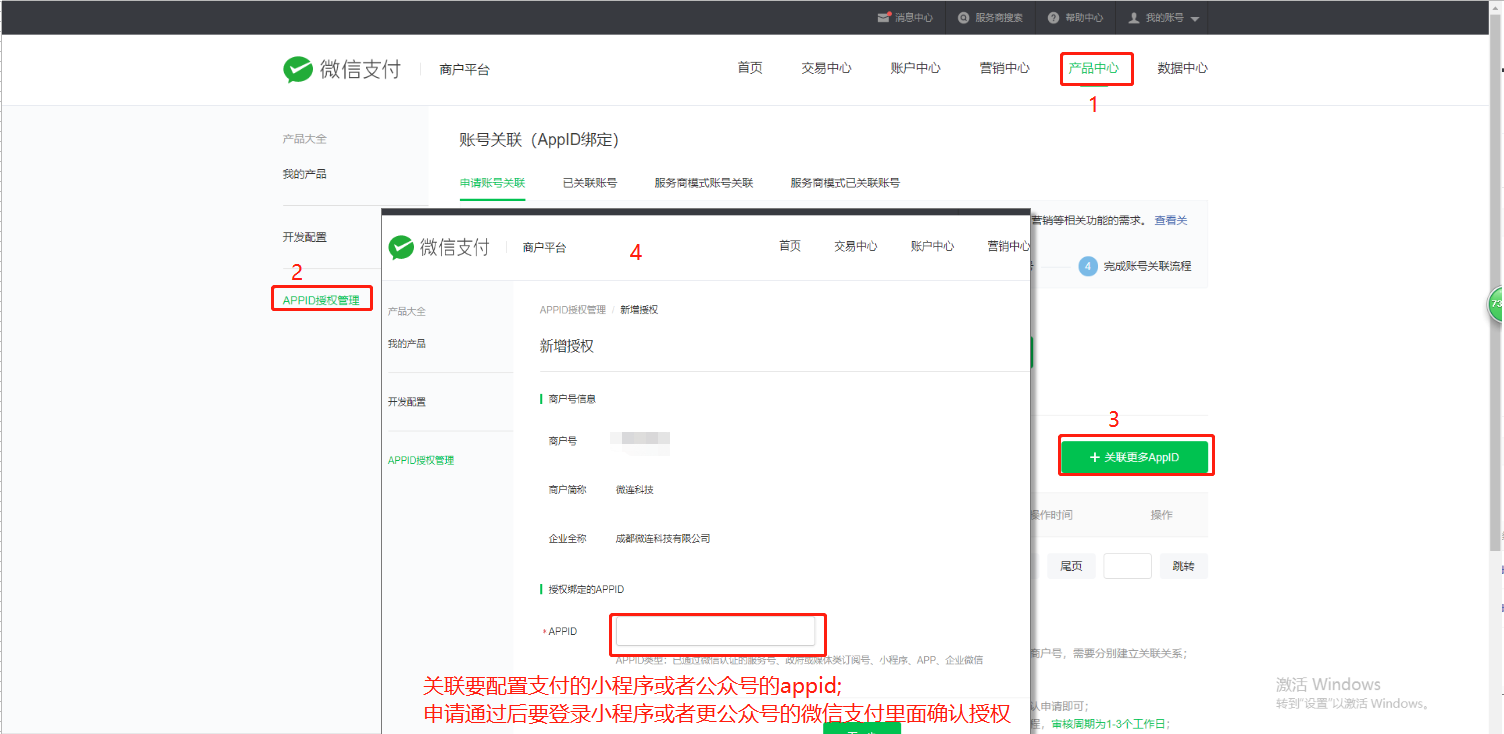Screen dimensions: 1504x734
Task: Click the APPID text input field
Action: (715, 631)
